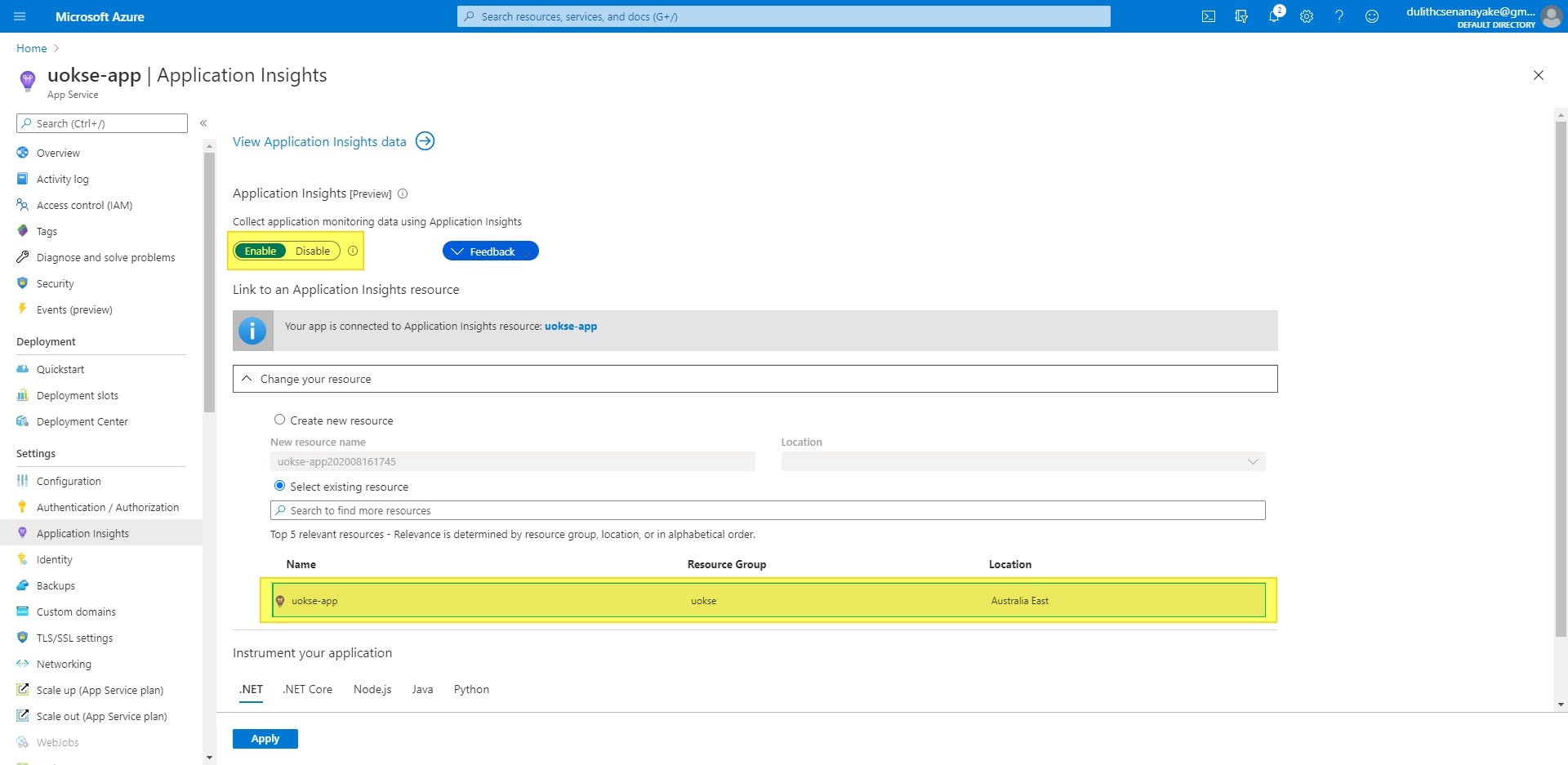Screen dimensions: 1568x765
Task: Click info icon beside Enable/Disable toggle
Action: pyautogui.click(x=353, y=251)
